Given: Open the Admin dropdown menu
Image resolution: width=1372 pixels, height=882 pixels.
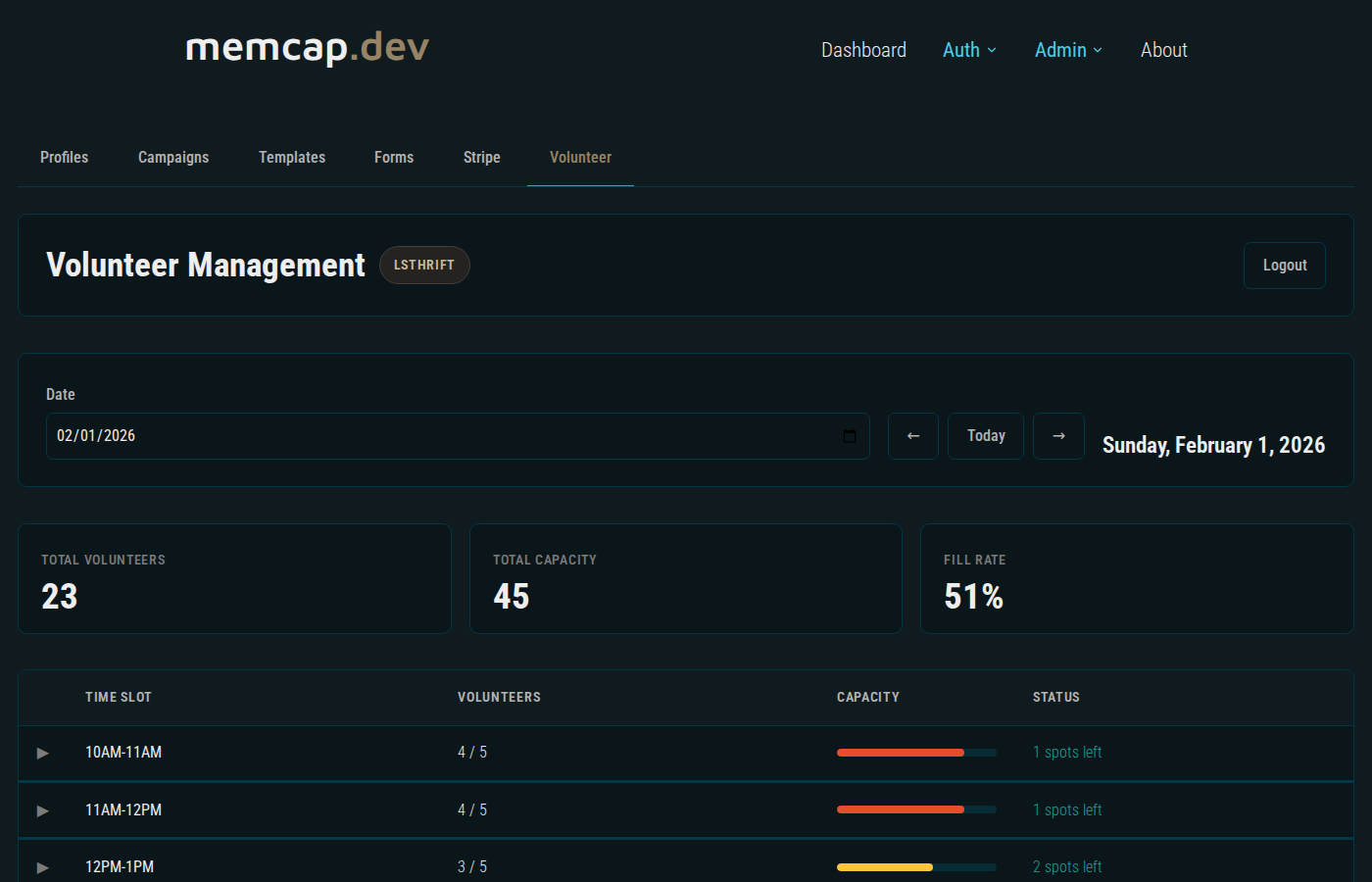Looking at the screenshot, I should click(1067, 49).
